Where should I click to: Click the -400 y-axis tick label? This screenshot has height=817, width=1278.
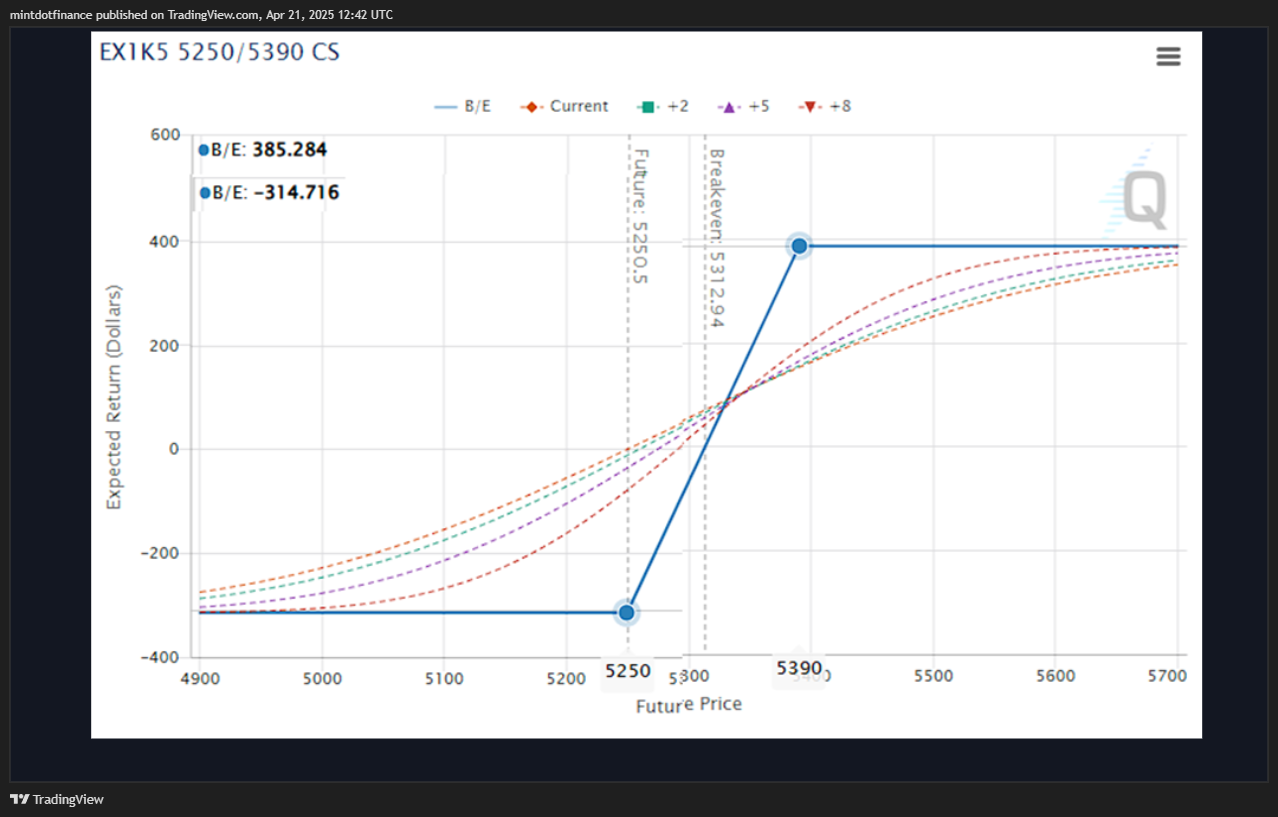click(x=161, y=657)
